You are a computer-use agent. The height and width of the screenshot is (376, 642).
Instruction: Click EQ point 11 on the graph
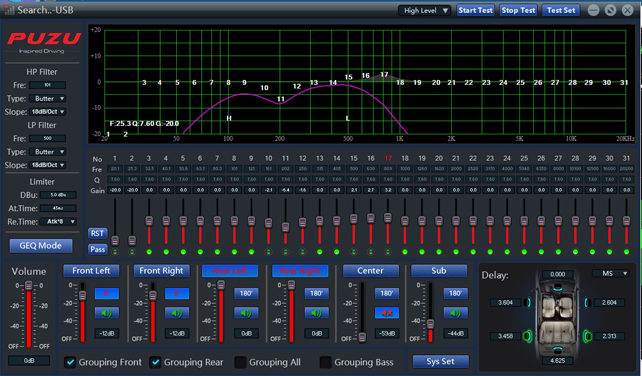click(280, 99)
